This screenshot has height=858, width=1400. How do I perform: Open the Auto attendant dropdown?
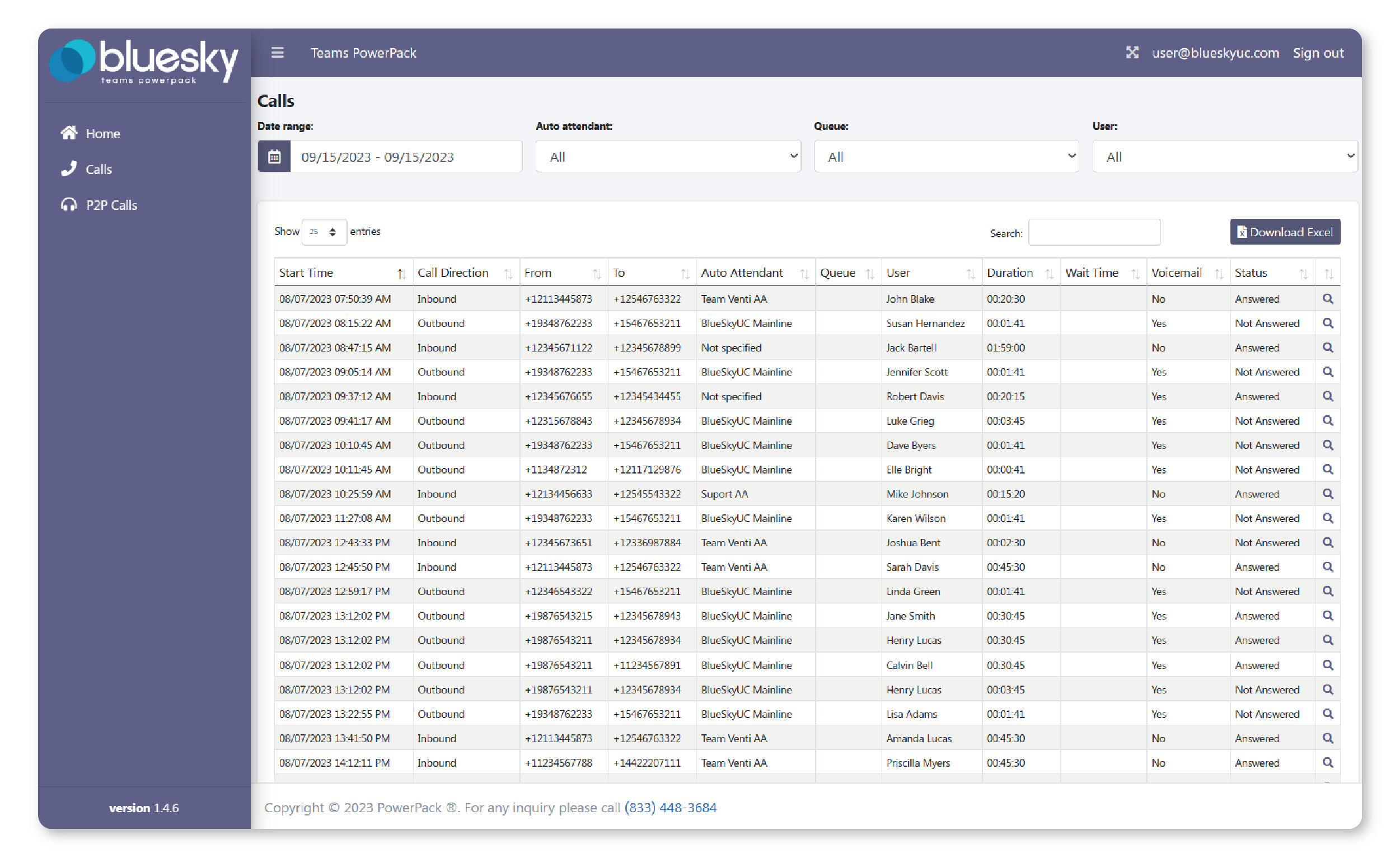tap(668, 157)
